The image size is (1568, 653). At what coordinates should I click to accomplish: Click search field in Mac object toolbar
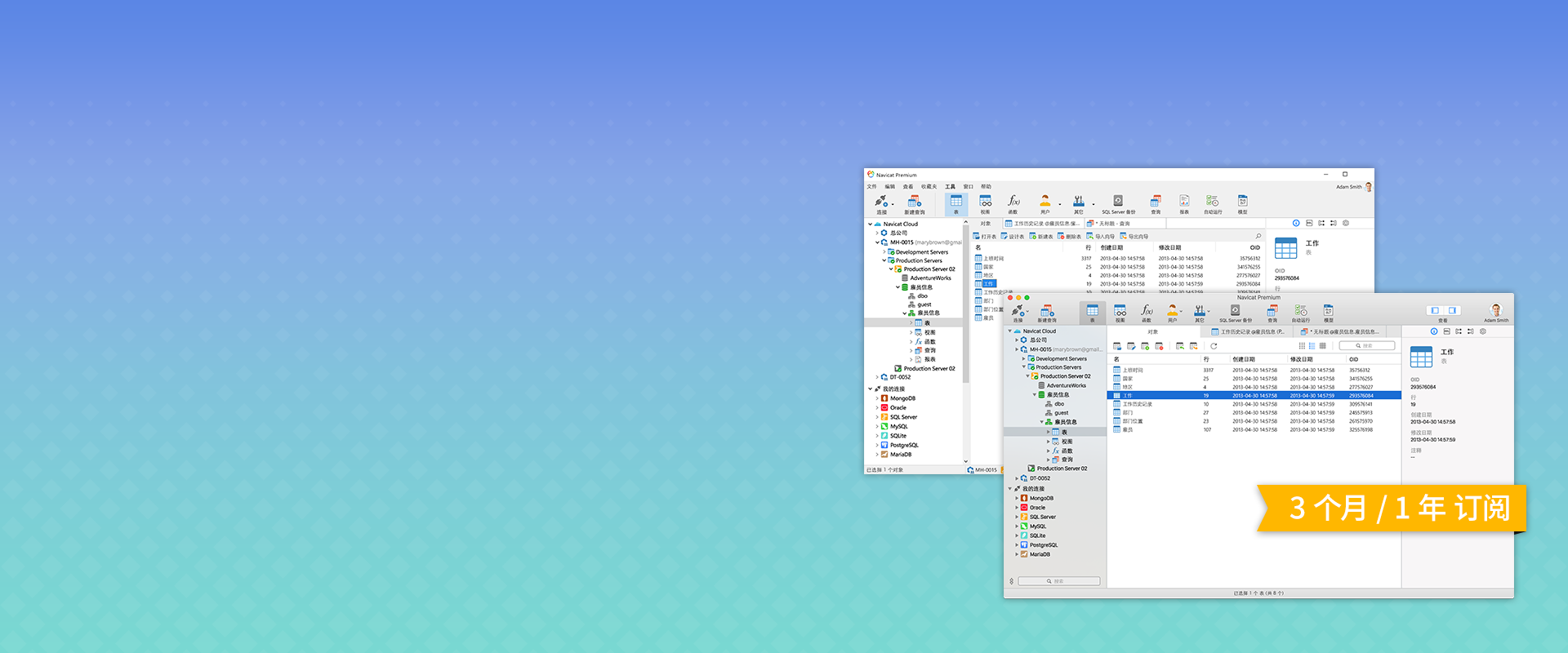click(1367, 346)
